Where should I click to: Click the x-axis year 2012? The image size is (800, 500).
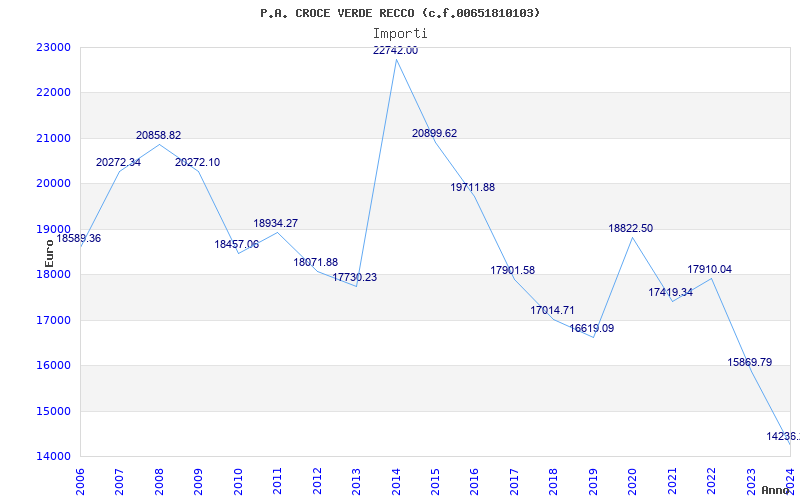point(317,481)
